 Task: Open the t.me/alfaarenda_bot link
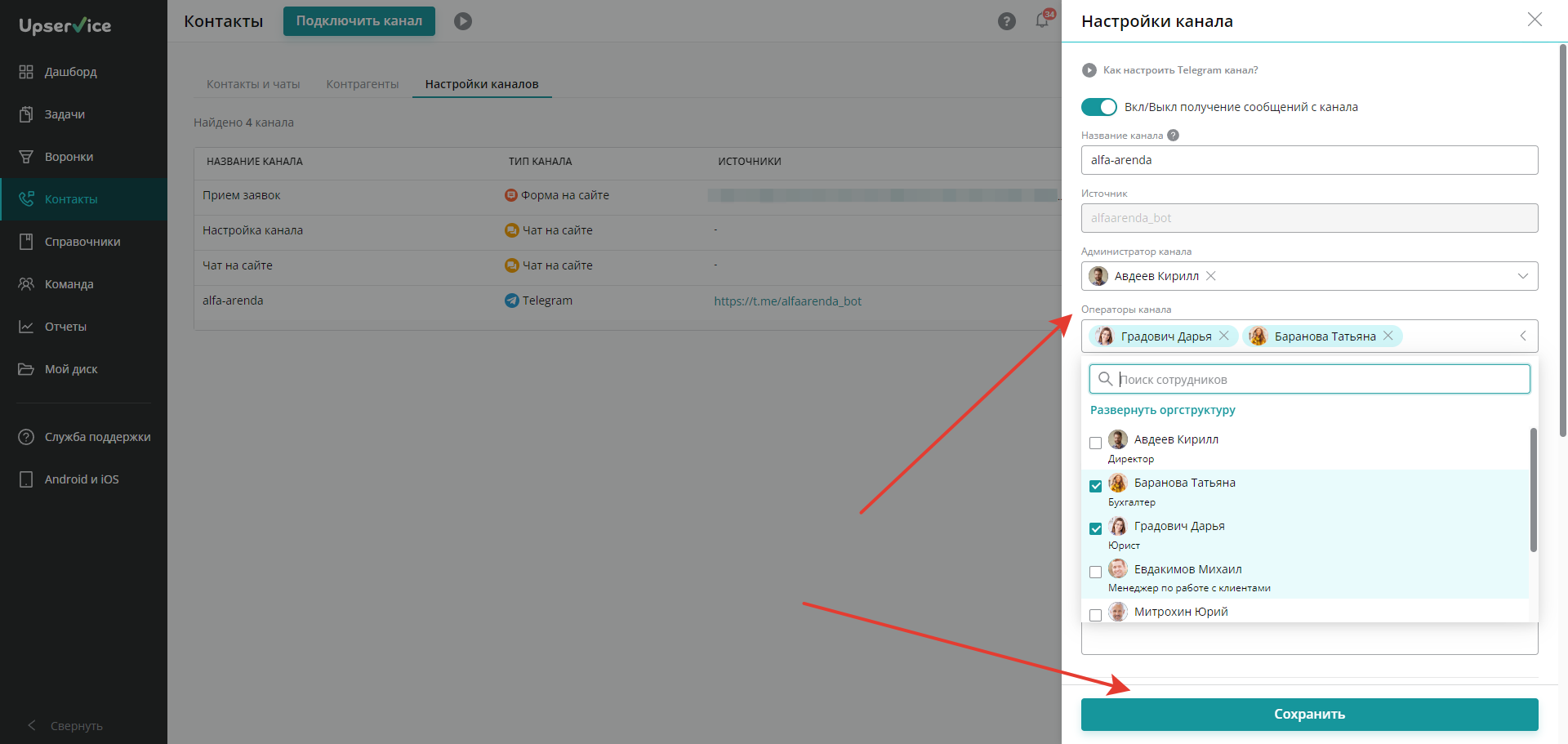click(788, 301)
